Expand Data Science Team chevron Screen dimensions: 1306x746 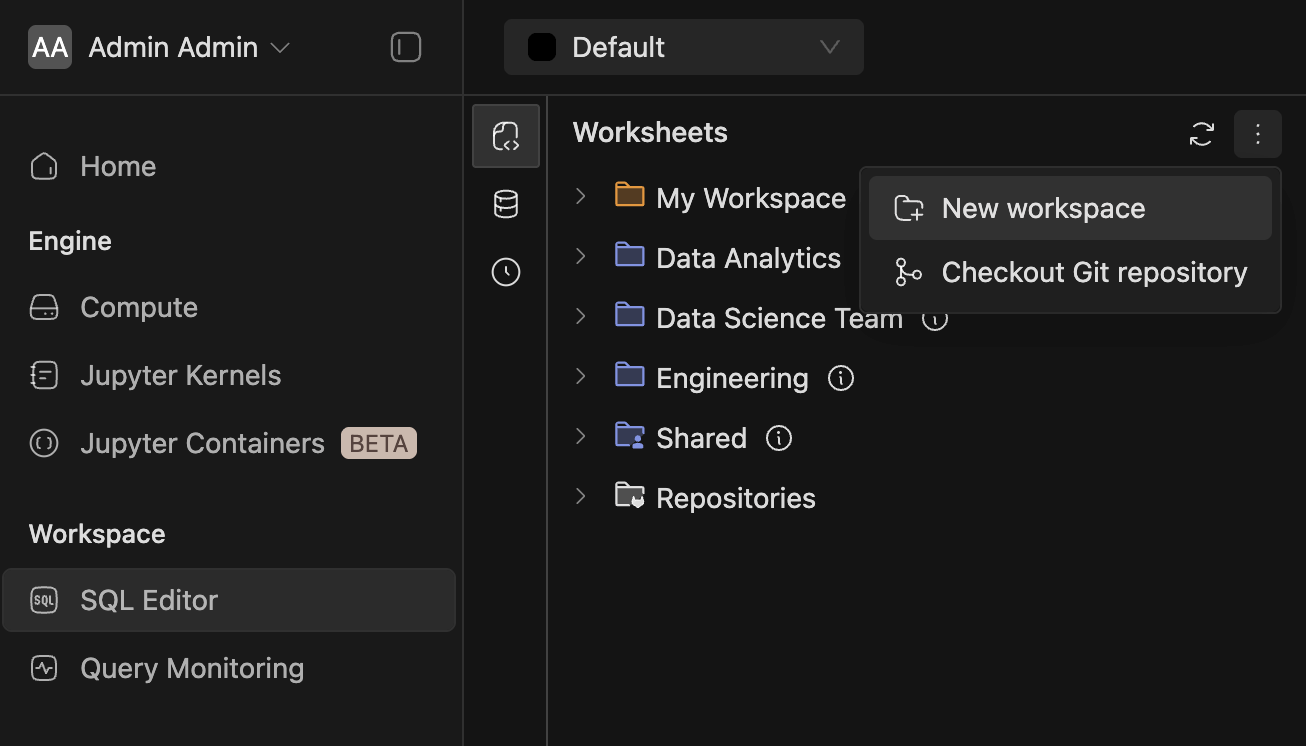pos(581,316)
